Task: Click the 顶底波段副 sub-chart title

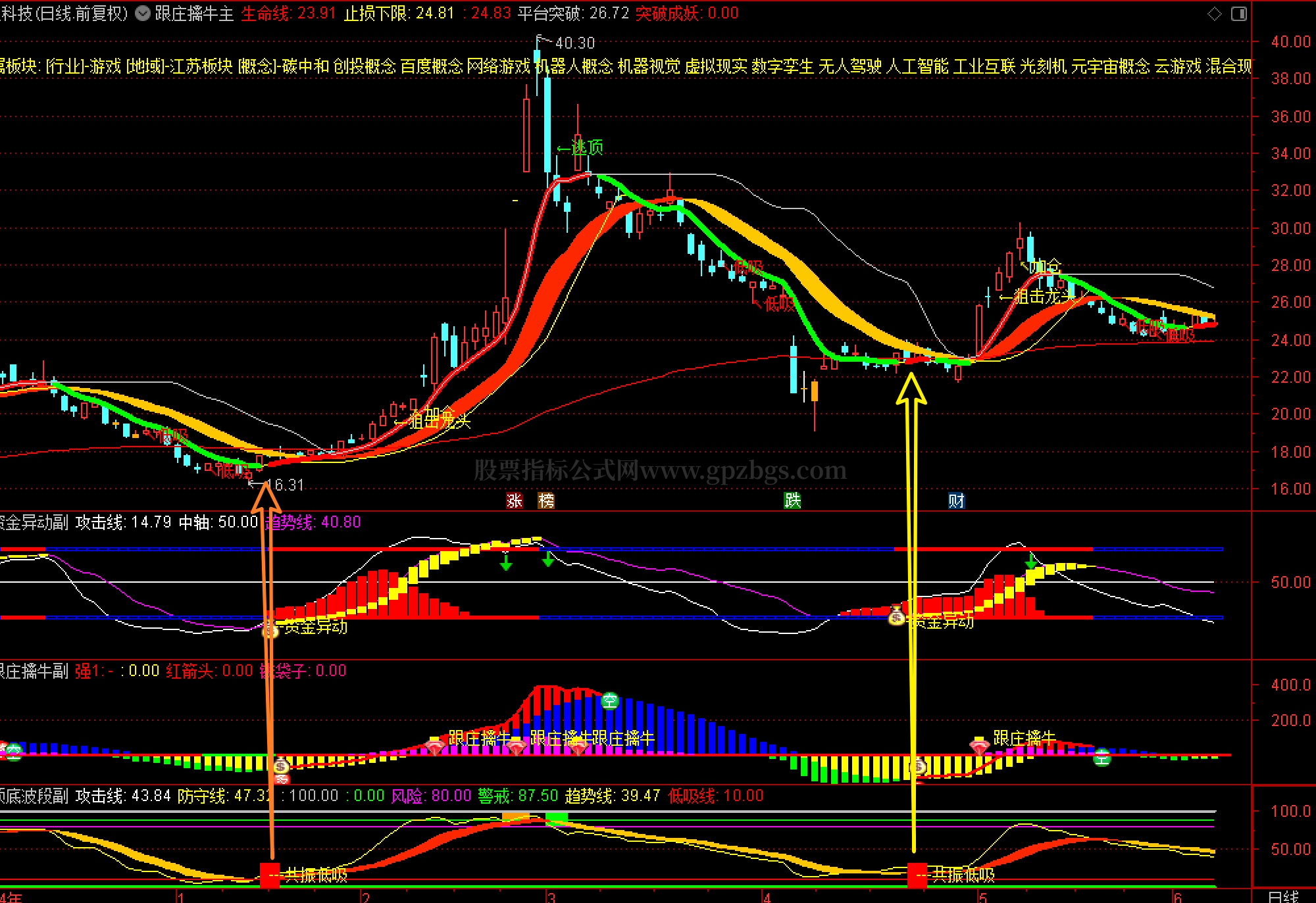Action: pyautogui.click(x=33, y=796)
